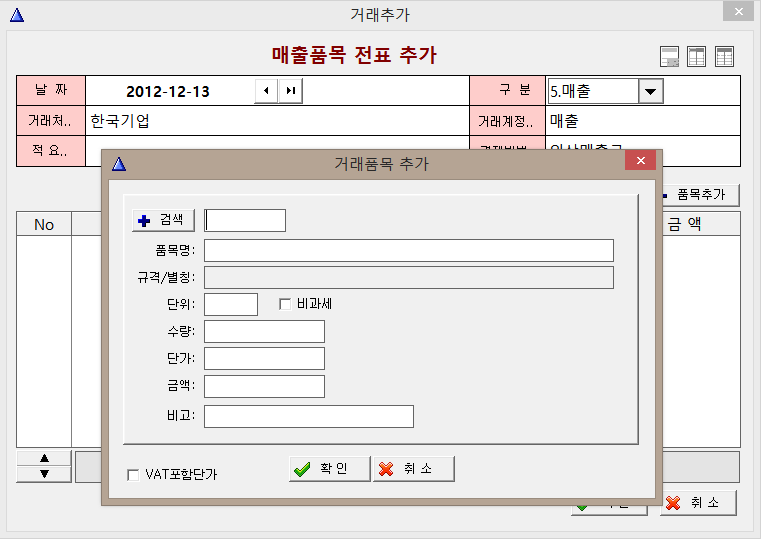Click the 규격/별칭 field
The width and height of the screenshot is (761, 539).
409,278
